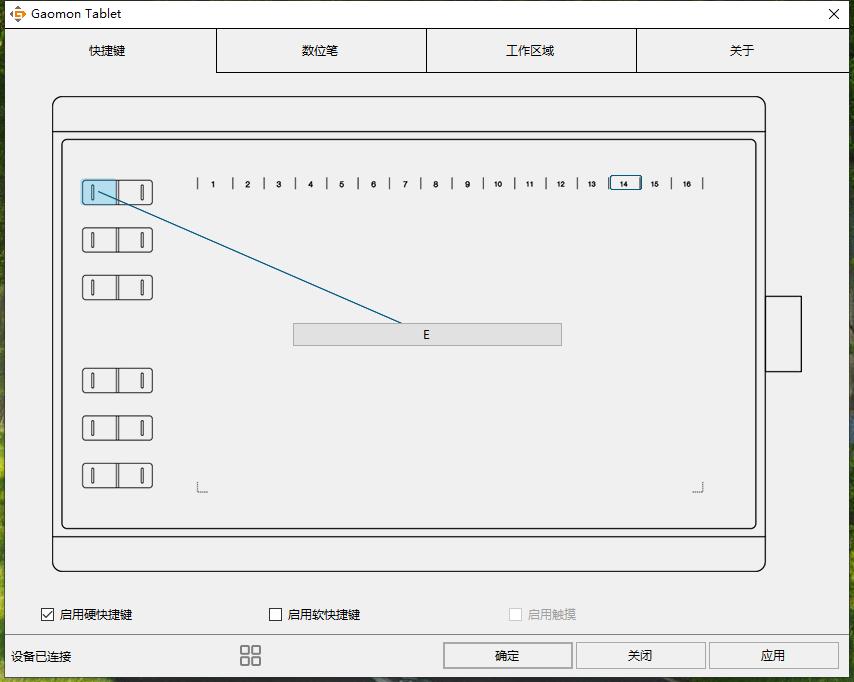This screenshot has height=682, width=854.
Task: Select the right hard key in third row
Action: pyautogui.click(x=135, y=288)
